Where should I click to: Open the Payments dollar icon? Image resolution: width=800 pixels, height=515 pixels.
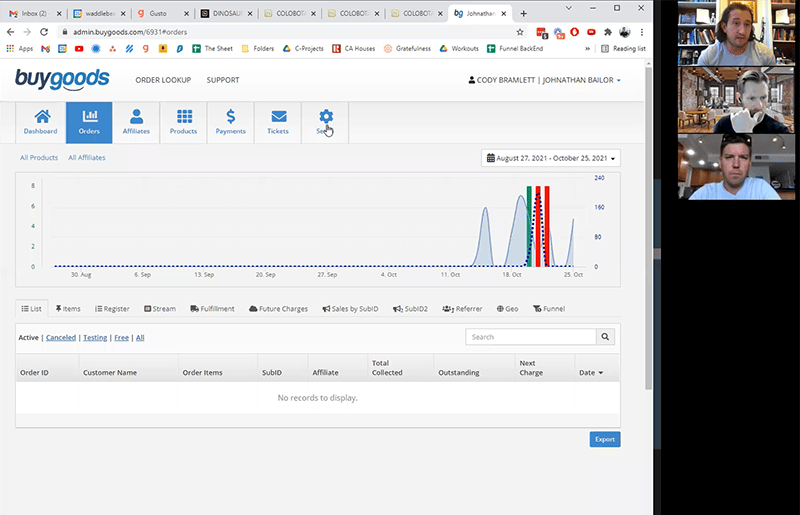pyautogui.click(x=231, y=117)
